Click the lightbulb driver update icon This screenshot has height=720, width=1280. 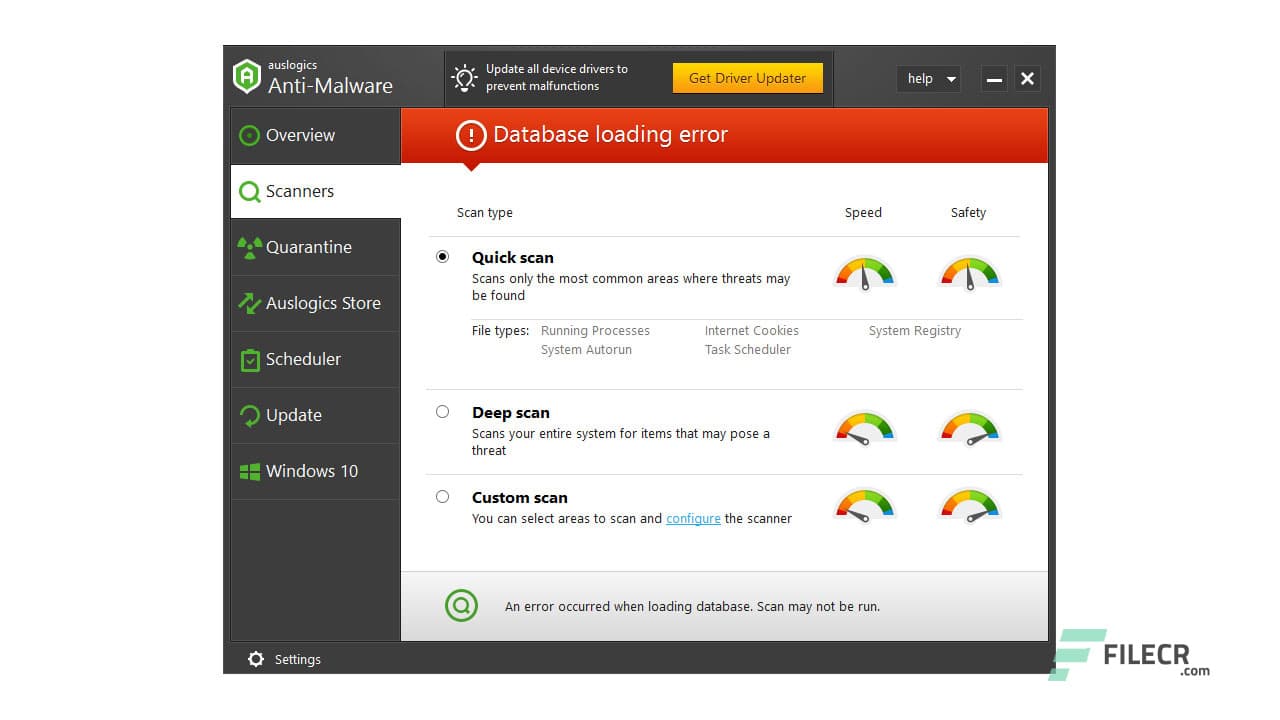tap(464, 77)
